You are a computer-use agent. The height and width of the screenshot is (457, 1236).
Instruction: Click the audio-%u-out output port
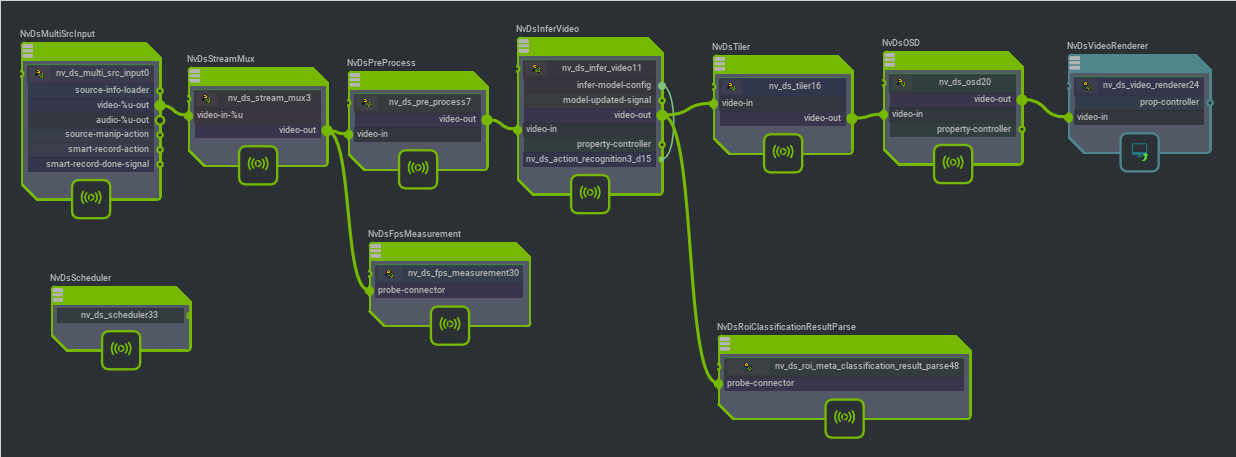click(158, 120)
